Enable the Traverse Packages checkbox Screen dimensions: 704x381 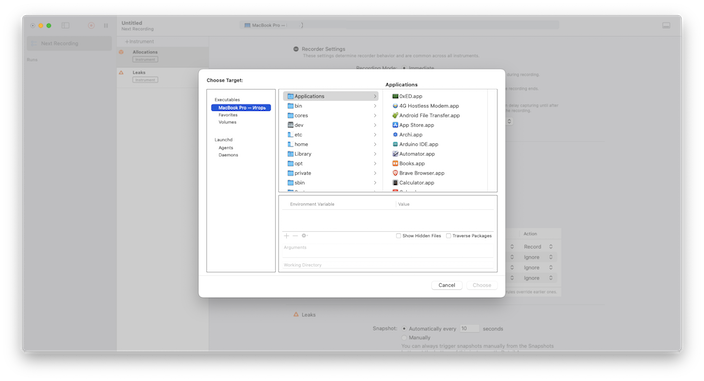coord(449,236)
